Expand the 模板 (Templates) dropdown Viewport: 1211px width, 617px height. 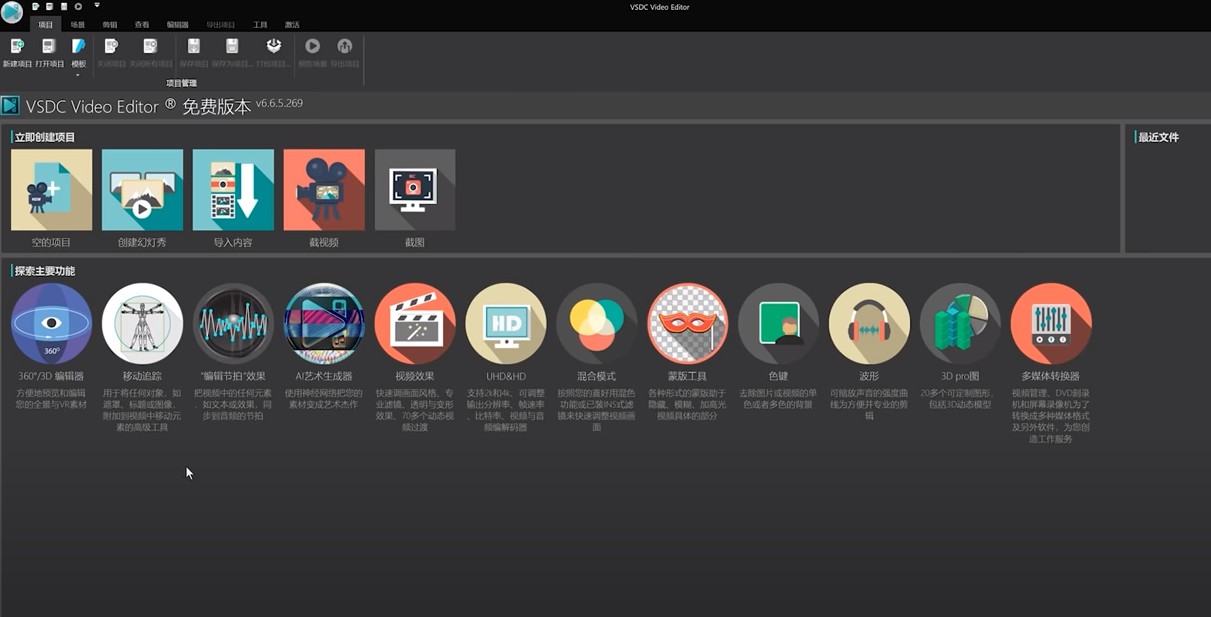(78, 73)
